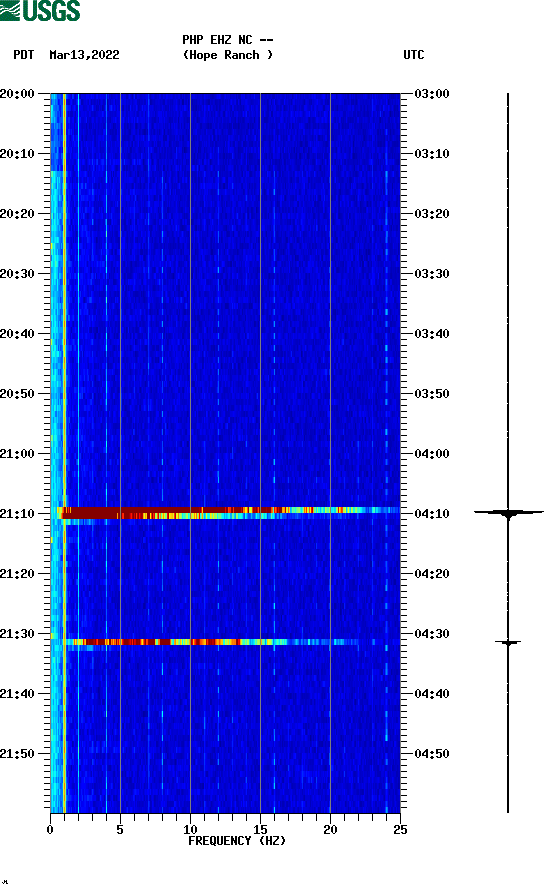Click the 5 Hz frequency tick label
The image size is (552, 893).
pos(120,829)
